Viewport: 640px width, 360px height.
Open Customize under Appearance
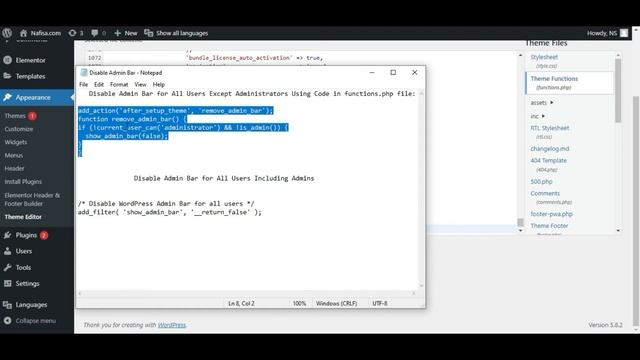pos(19,129)
